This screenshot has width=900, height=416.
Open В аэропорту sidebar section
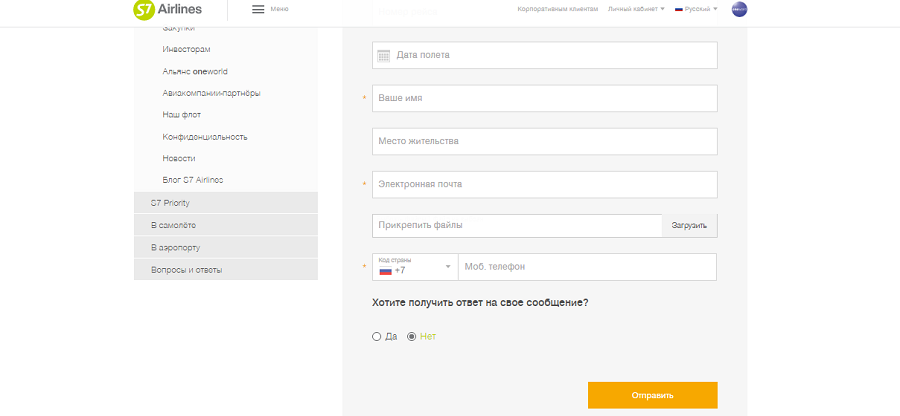[225, 247]
